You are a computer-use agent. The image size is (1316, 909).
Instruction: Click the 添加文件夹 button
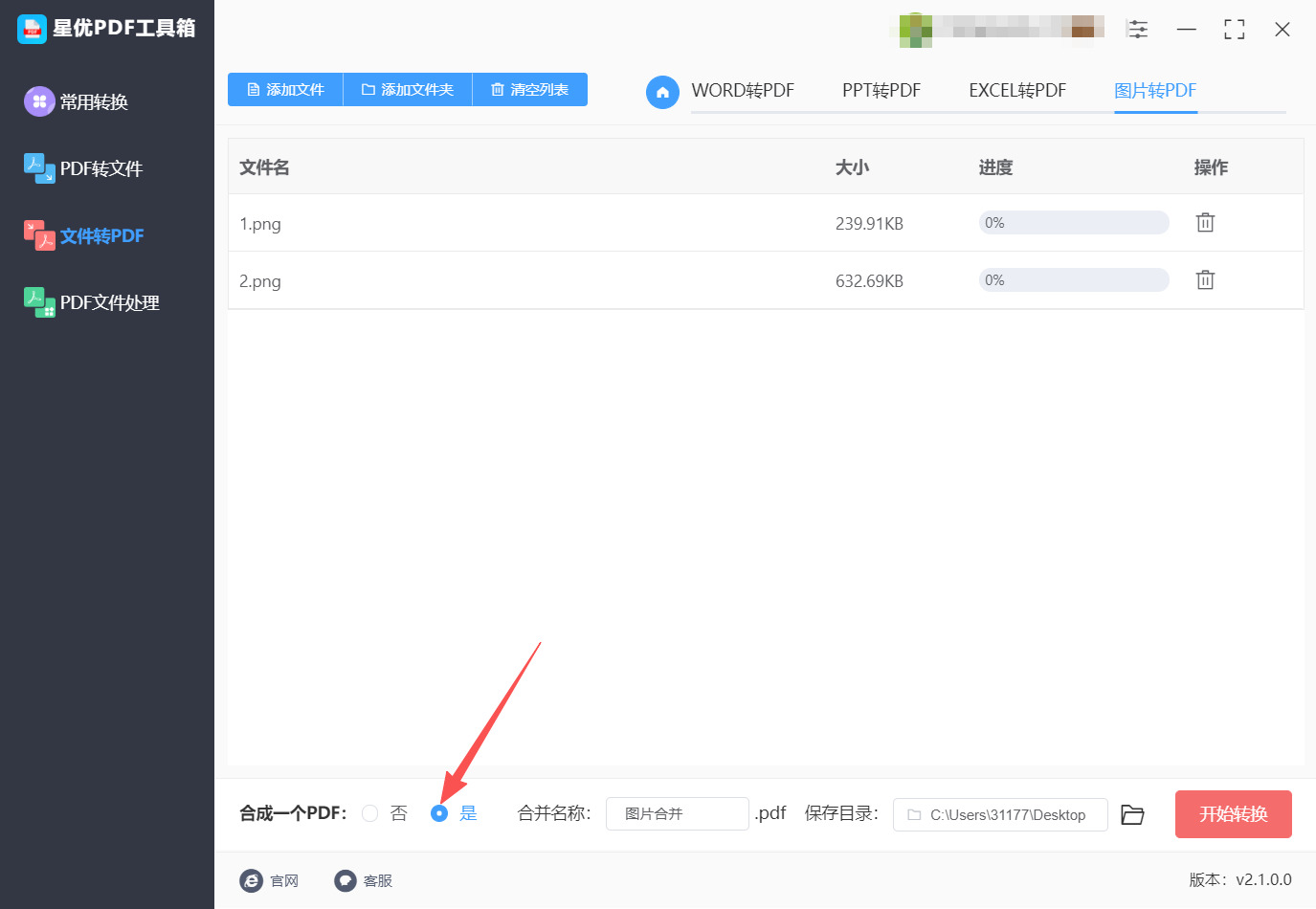[x=408, y=90]
